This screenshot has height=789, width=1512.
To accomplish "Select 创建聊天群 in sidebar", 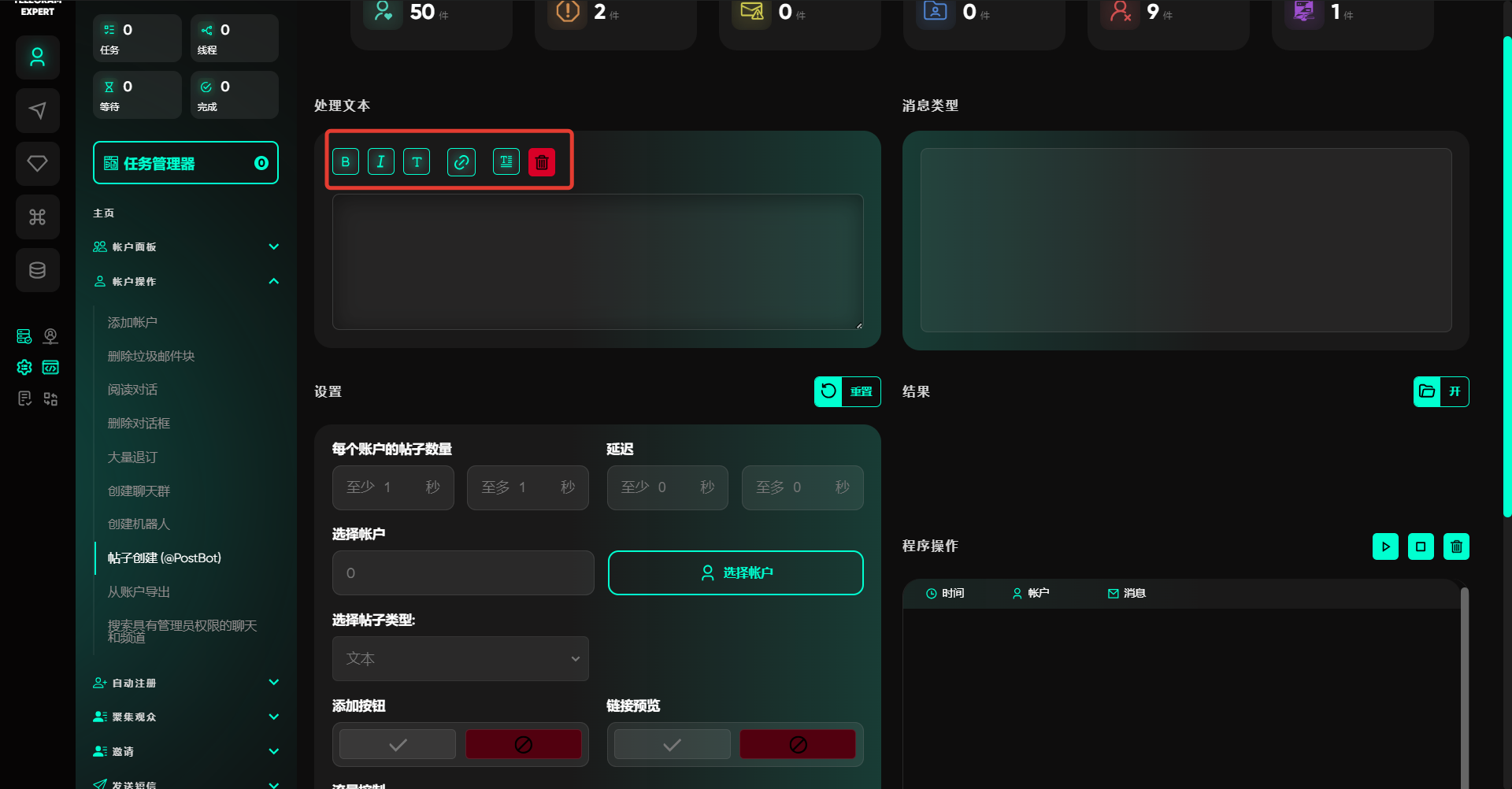I will point(139,491).
